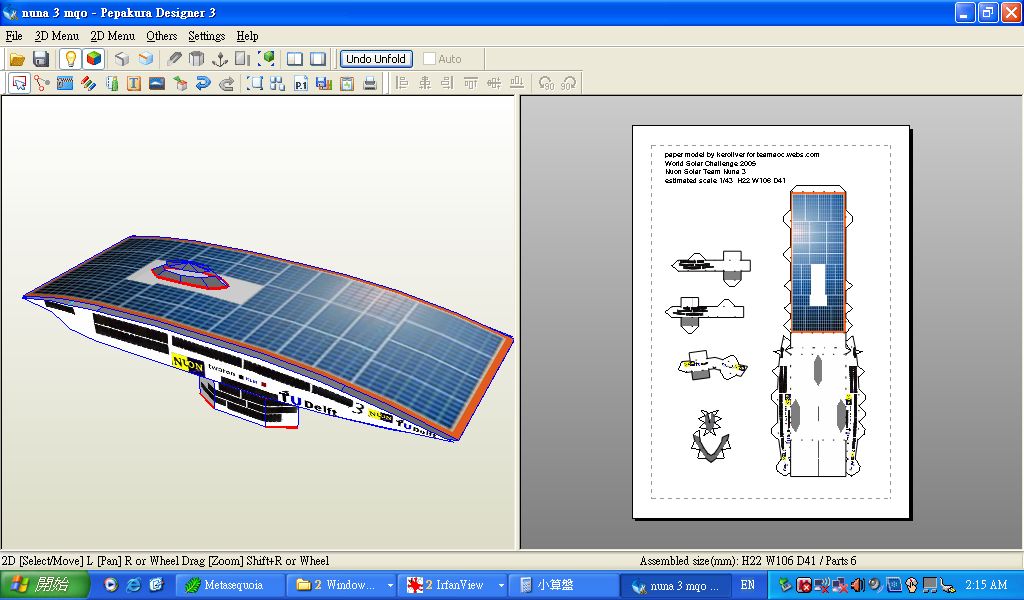Click the anchor icon in the toolbar

tap(220, 59)
